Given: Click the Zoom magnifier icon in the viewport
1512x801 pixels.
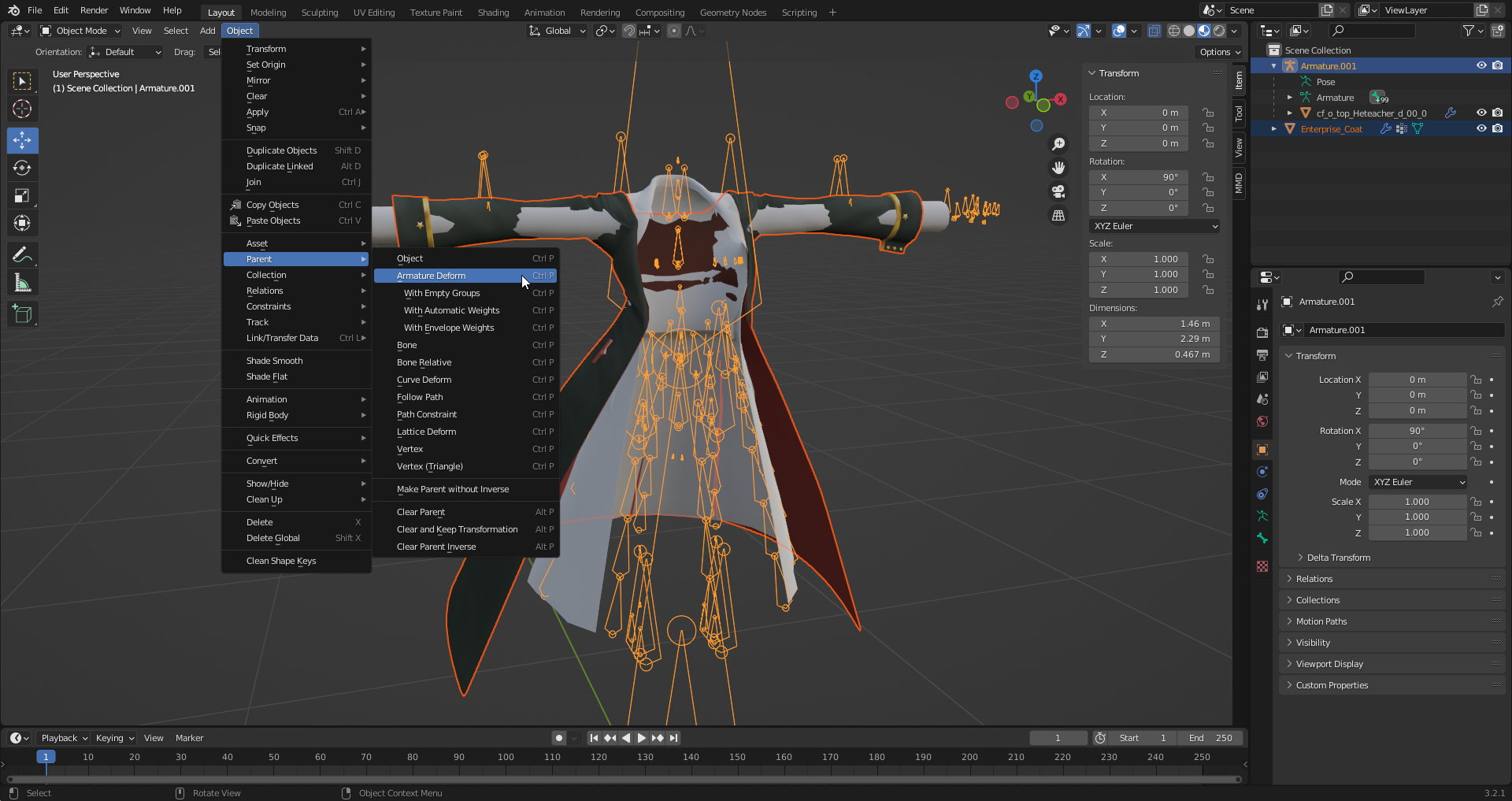Looking at the screenshot, I should (x=1058, y=144).
